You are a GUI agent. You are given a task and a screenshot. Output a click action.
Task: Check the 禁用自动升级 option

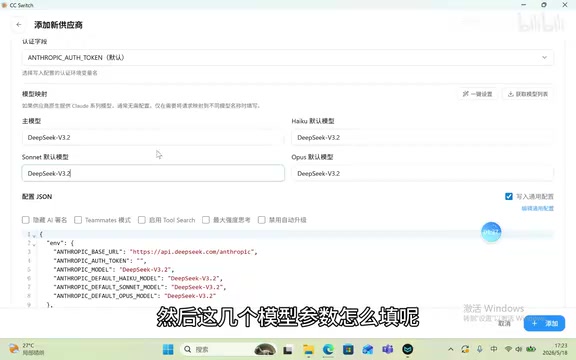(262, 220)
